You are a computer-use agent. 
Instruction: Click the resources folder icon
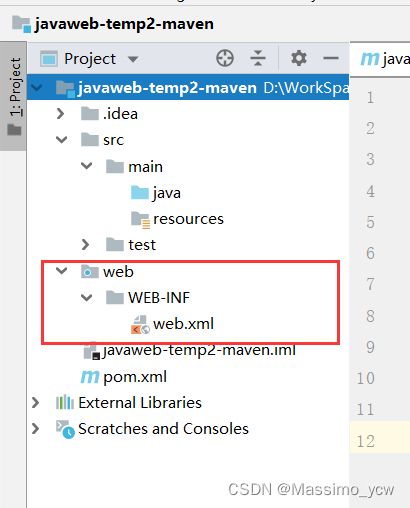tap(140, 219)
